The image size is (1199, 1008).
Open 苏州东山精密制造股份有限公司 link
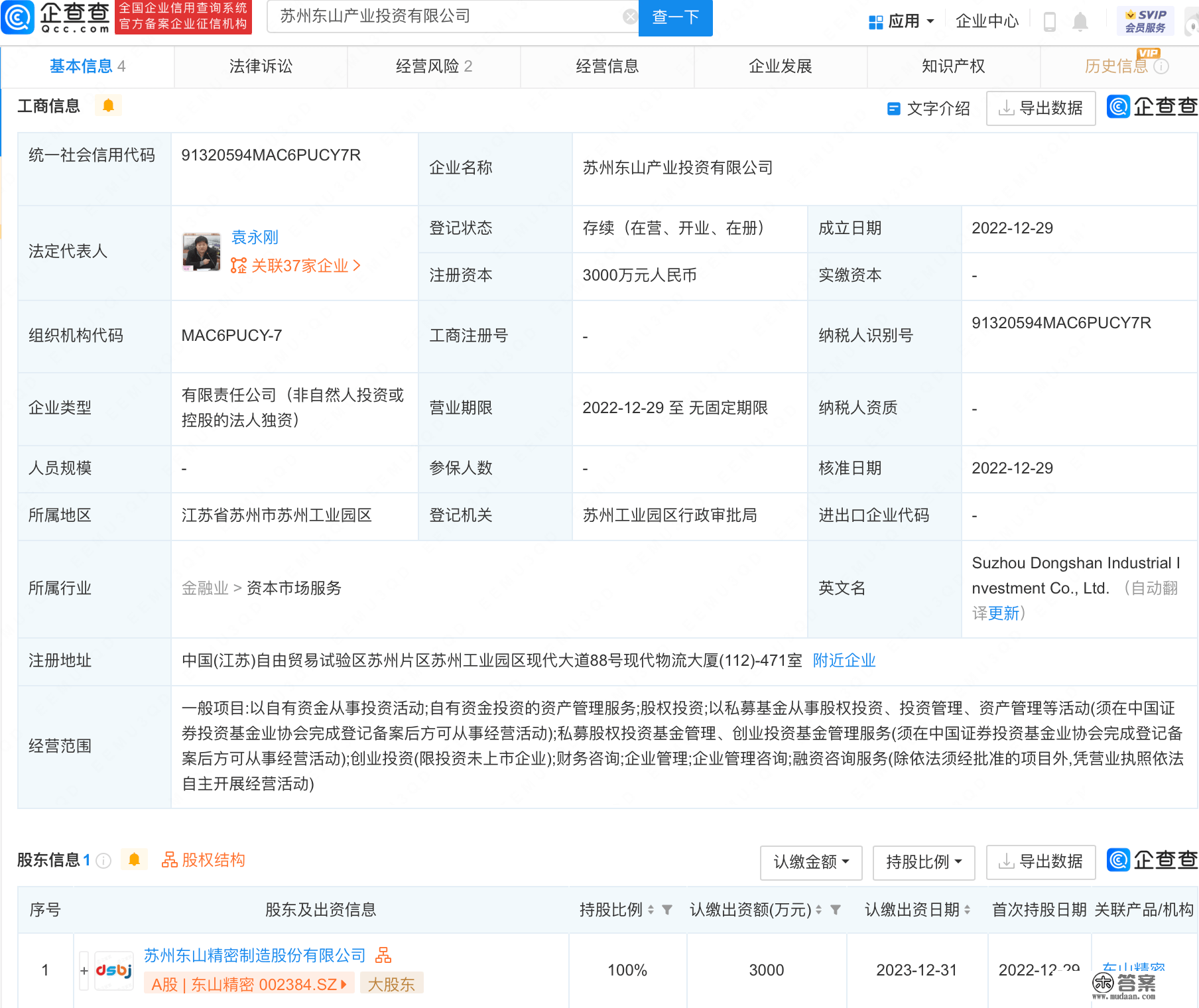pos(255,955)
